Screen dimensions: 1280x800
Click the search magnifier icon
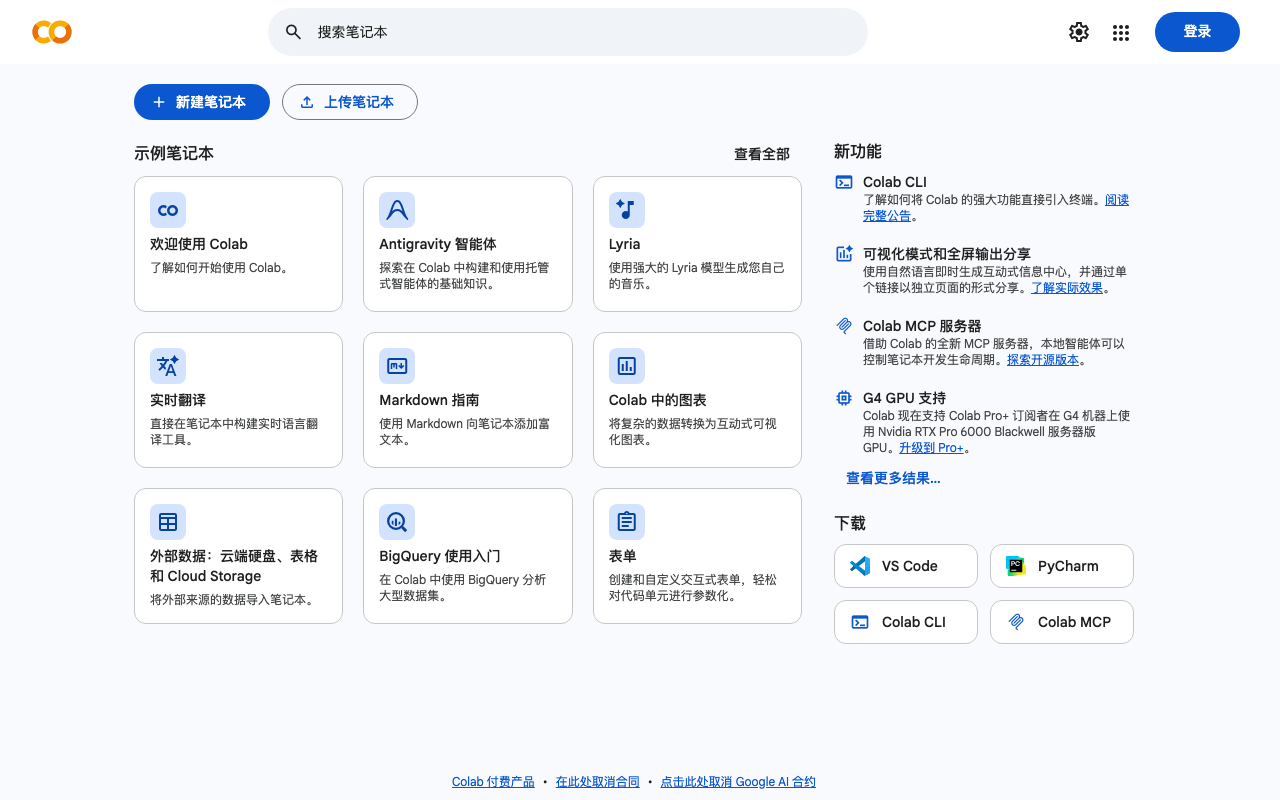click(x=294, y=32)
